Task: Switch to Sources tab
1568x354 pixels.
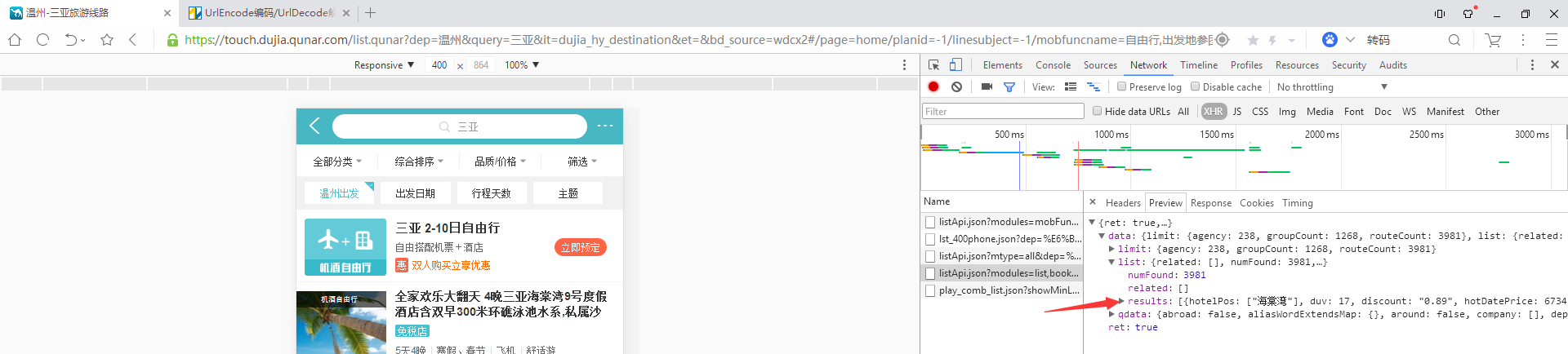Action: point(1100,65)
